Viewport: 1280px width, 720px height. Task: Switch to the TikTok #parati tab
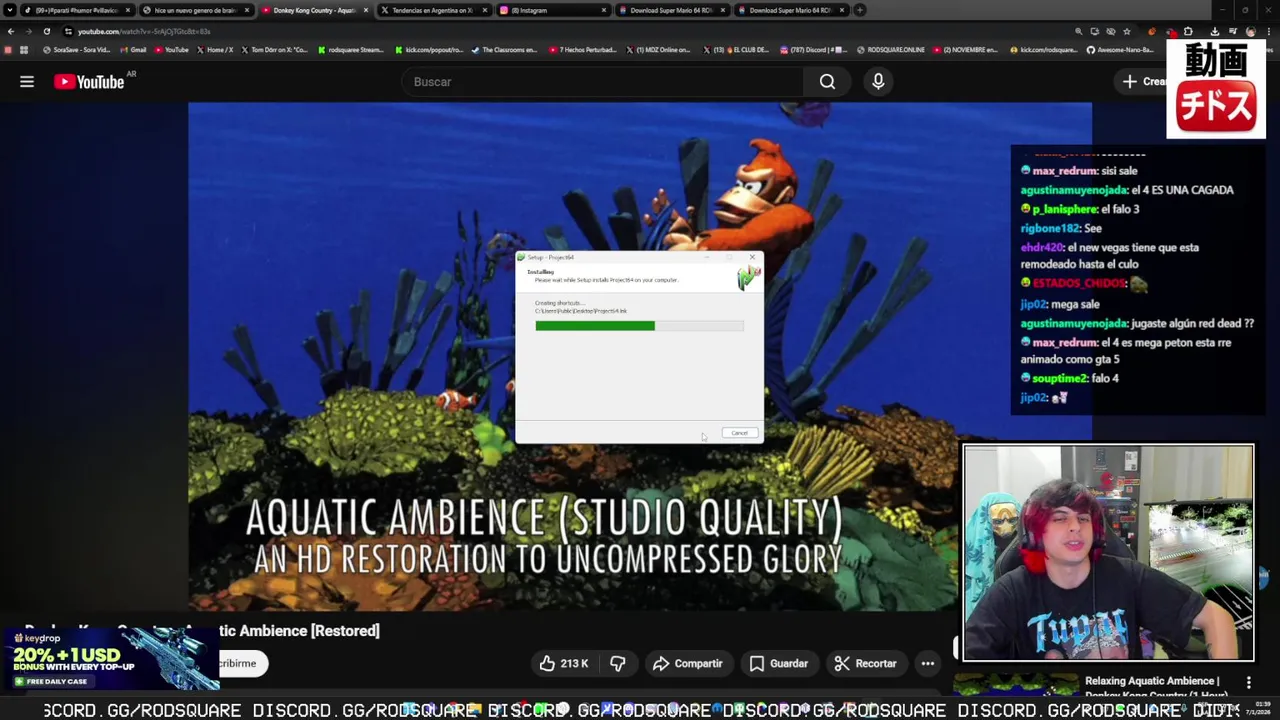pyautogui.click(x=77, y=10)
